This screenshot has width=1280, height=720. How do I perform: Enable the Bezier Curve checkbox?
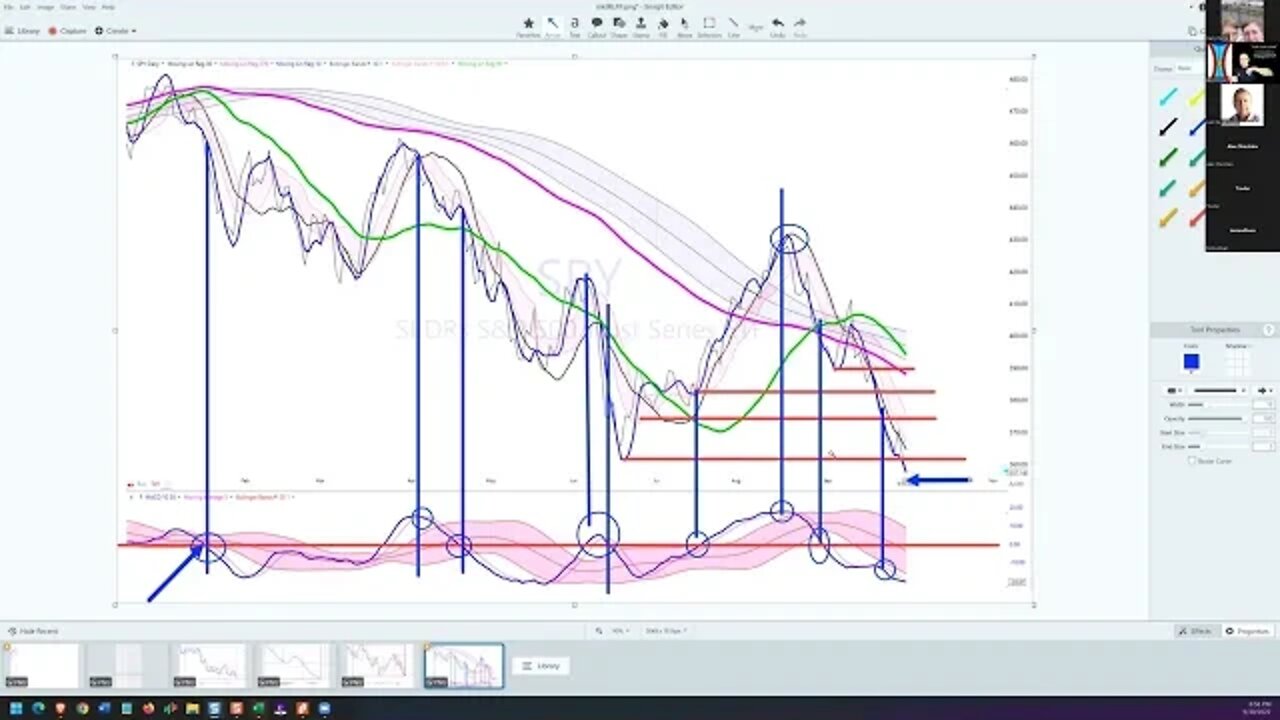(x=1192, y=461)
